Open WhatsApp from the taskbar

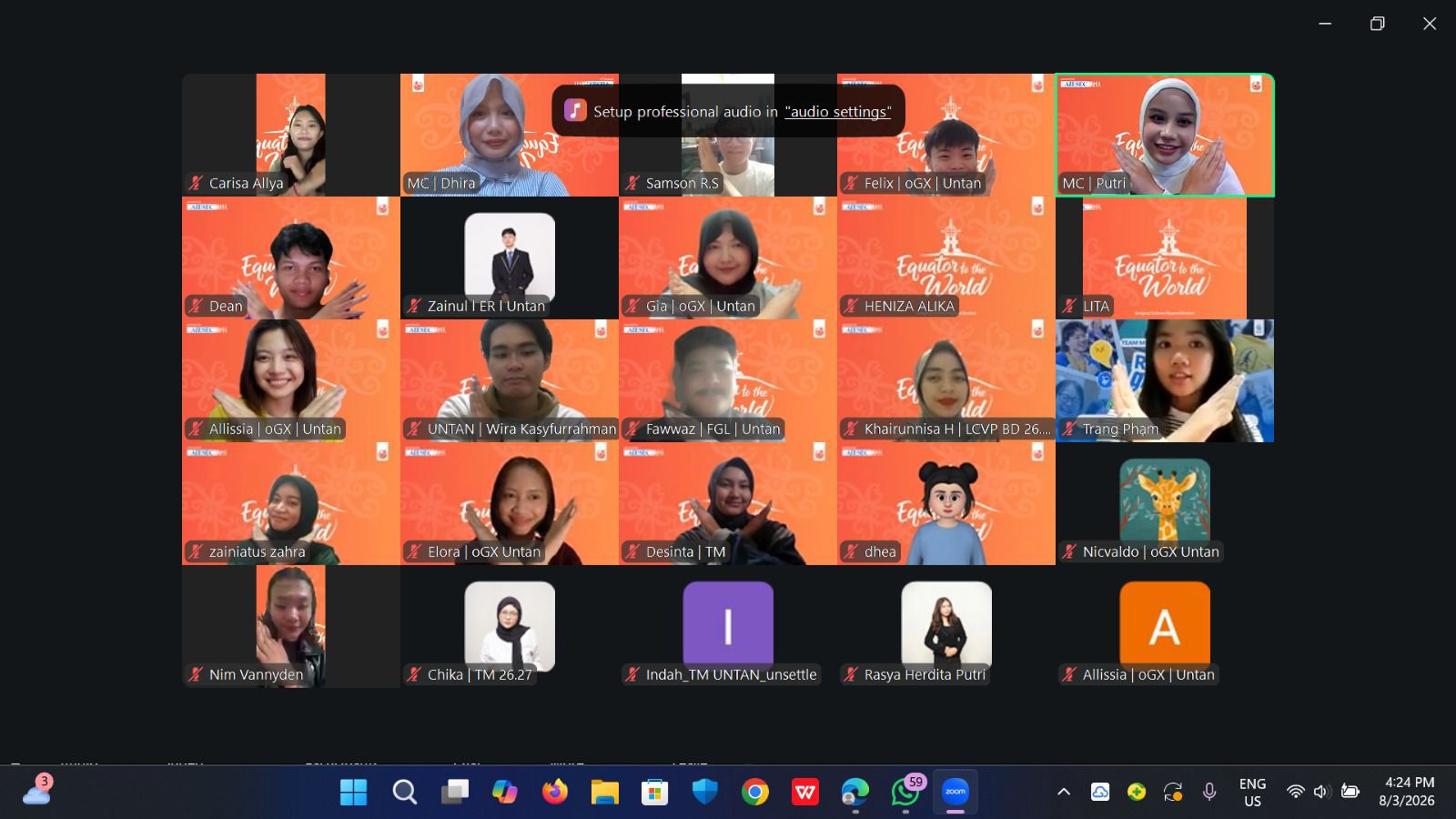pos(905,792)
